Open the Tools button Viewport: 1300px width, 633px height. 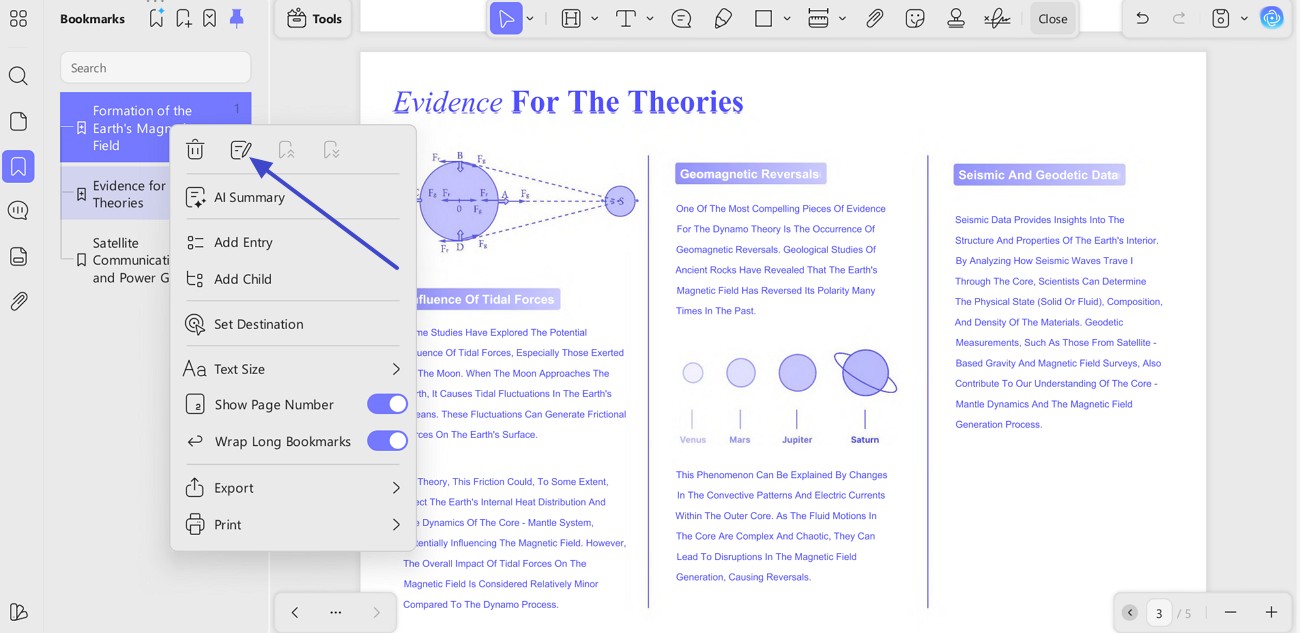314,18
